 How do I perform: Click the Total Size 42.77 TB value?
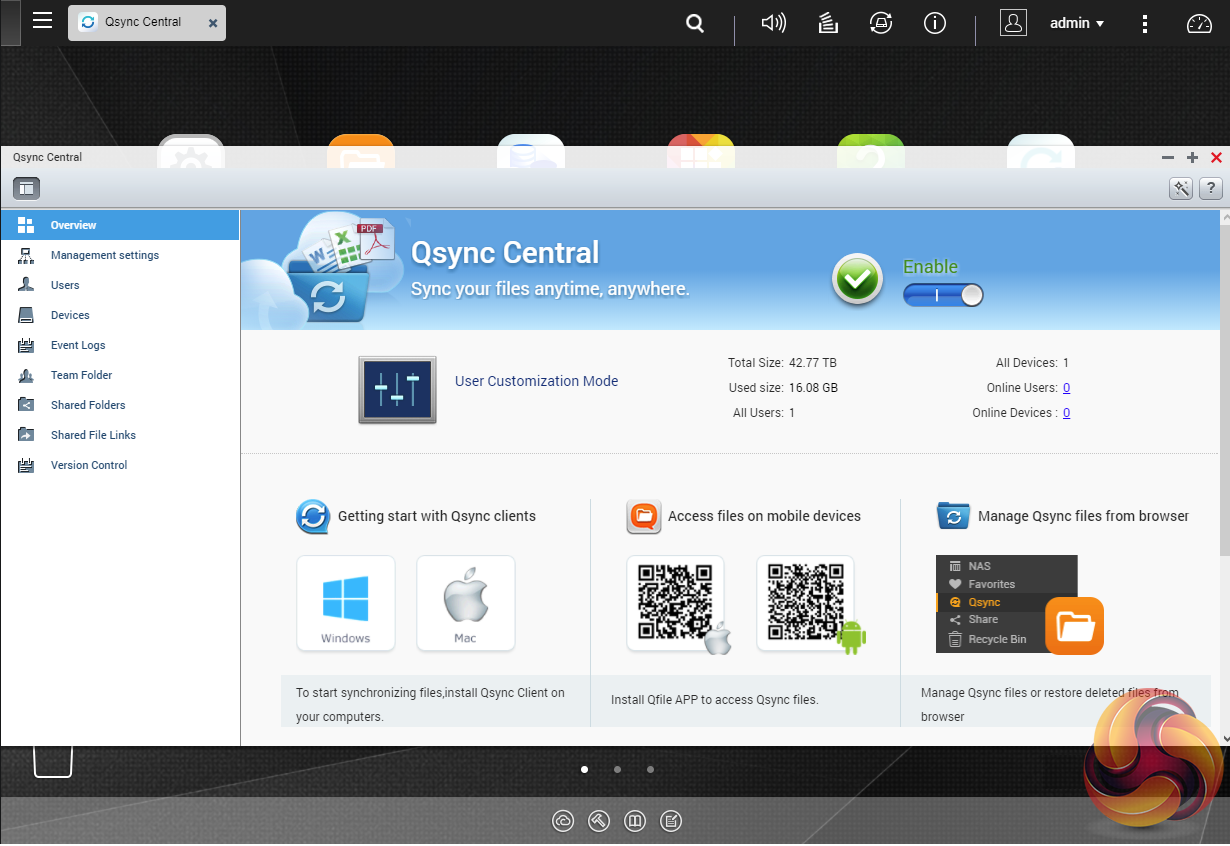click(x=813, y=363)
